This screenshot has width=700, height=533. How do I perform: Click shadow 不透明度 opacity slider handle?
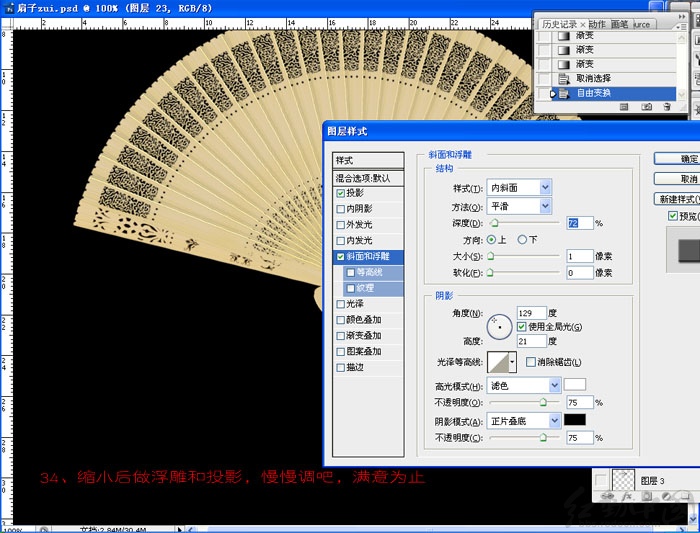pyautogui.click(x=543, y=437)
